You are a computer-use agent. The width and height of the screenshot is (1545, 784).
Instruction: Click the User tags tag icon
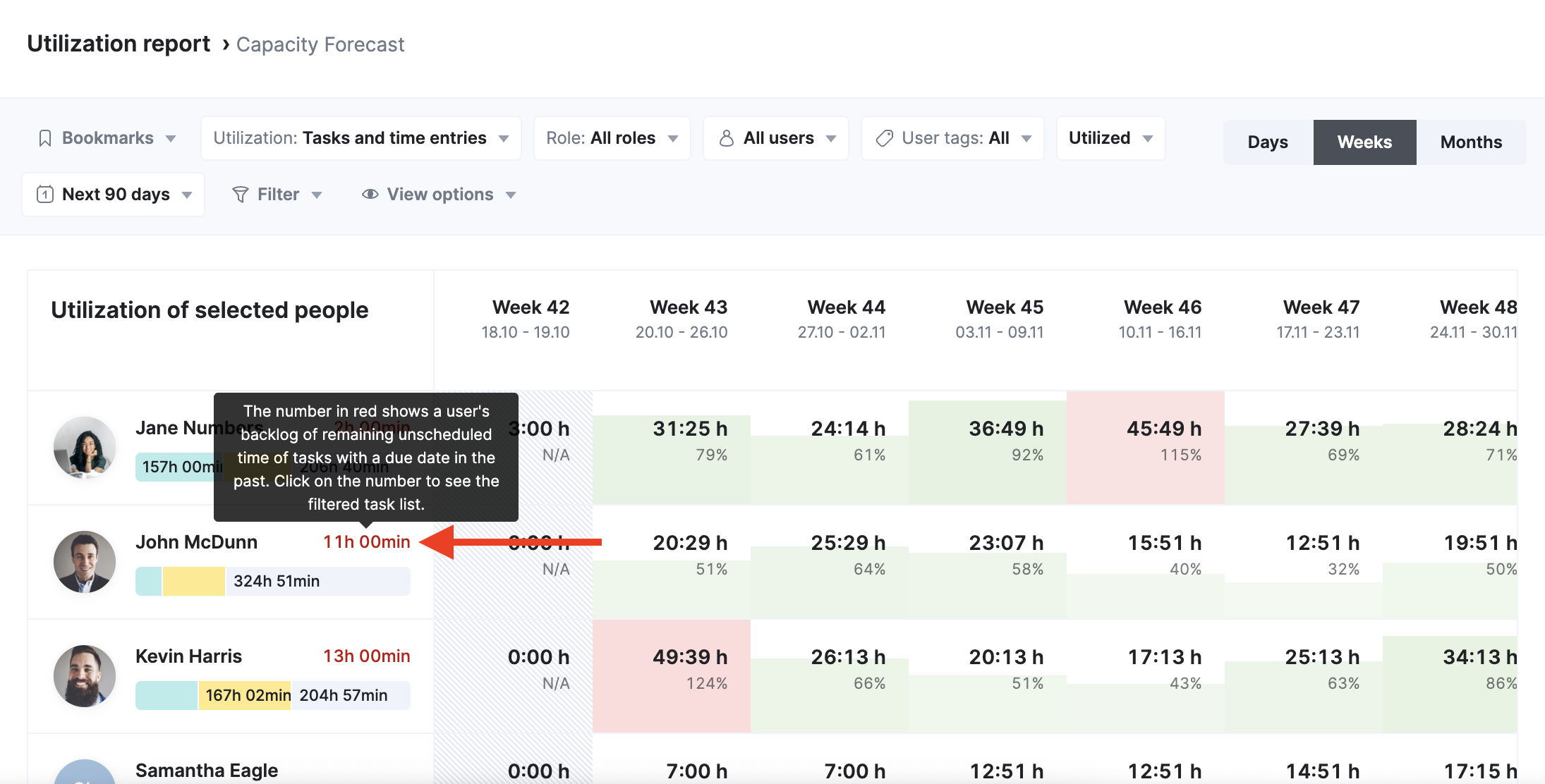pos(884,138)
